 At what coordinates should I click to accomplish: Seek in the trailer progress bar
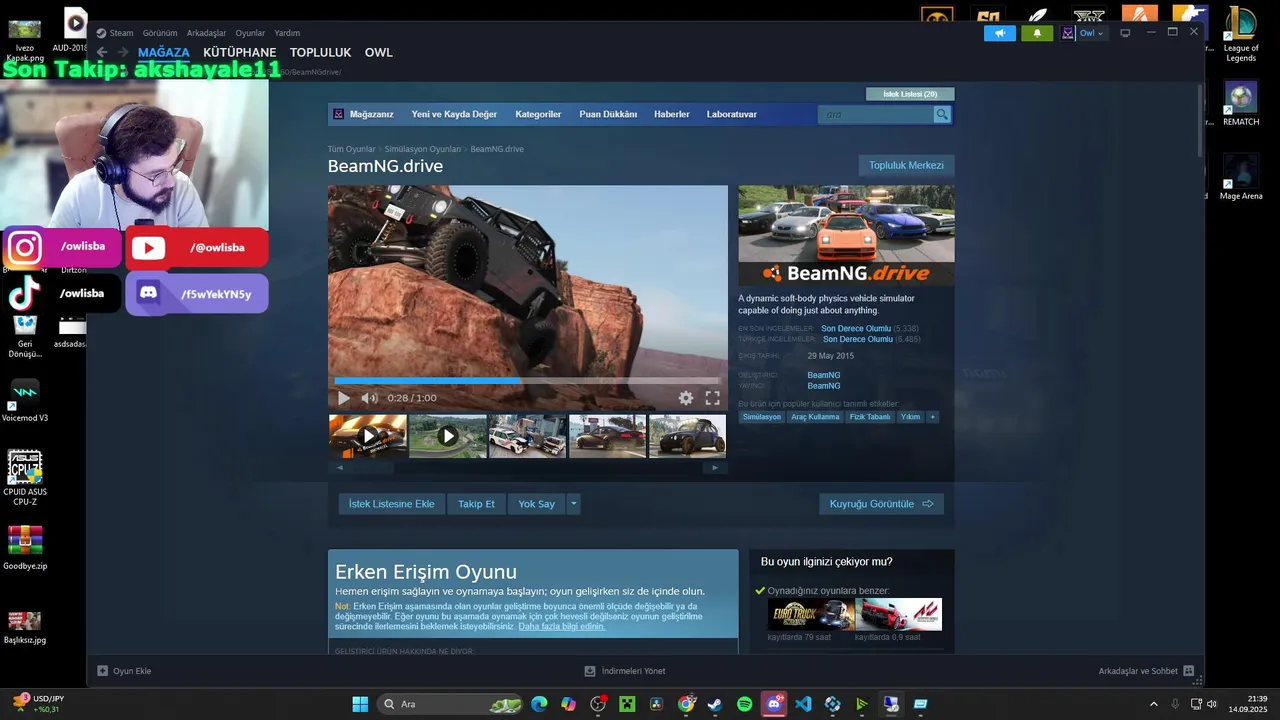(527, 380)
